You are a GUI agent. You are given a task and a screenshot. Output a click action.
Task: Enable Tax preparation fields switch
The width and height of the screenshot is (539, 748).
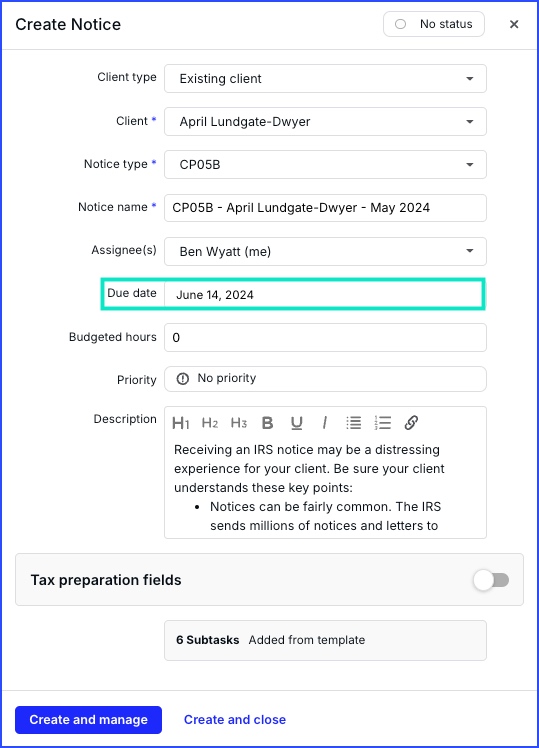tap(491, 580)
